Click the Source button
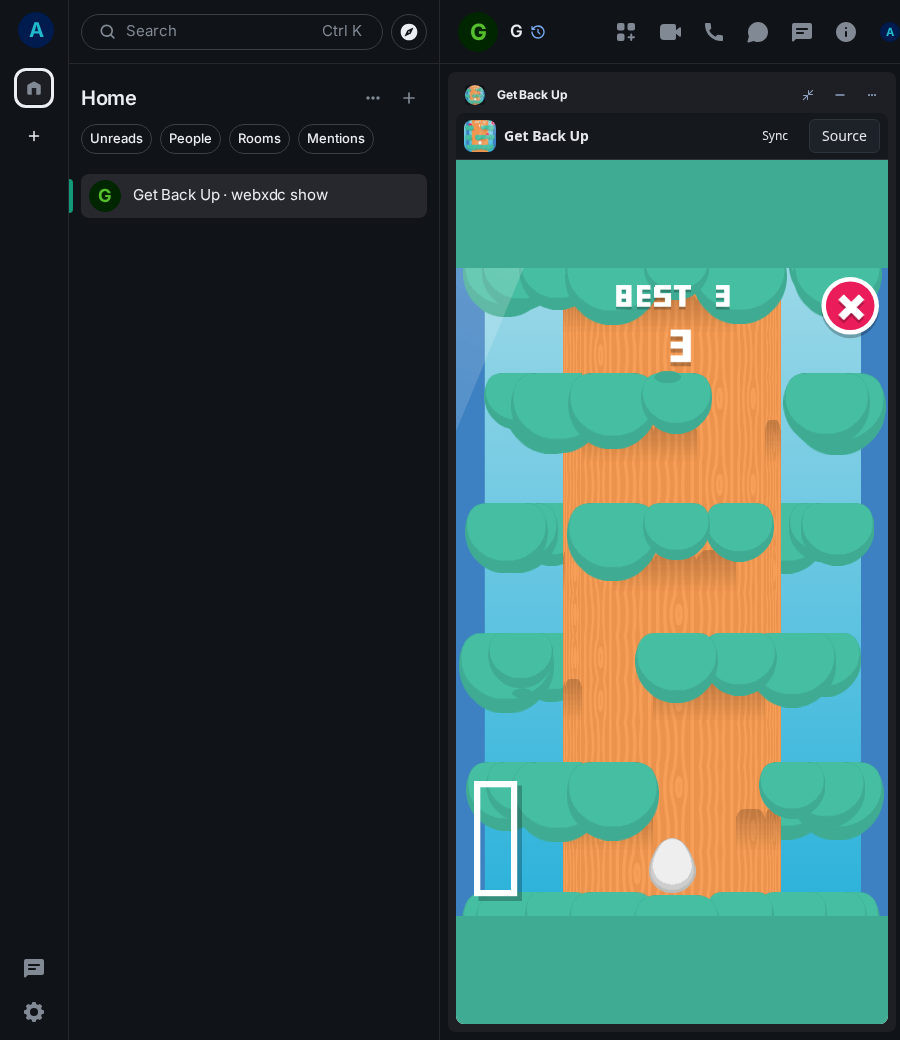 tap(844, 136)
